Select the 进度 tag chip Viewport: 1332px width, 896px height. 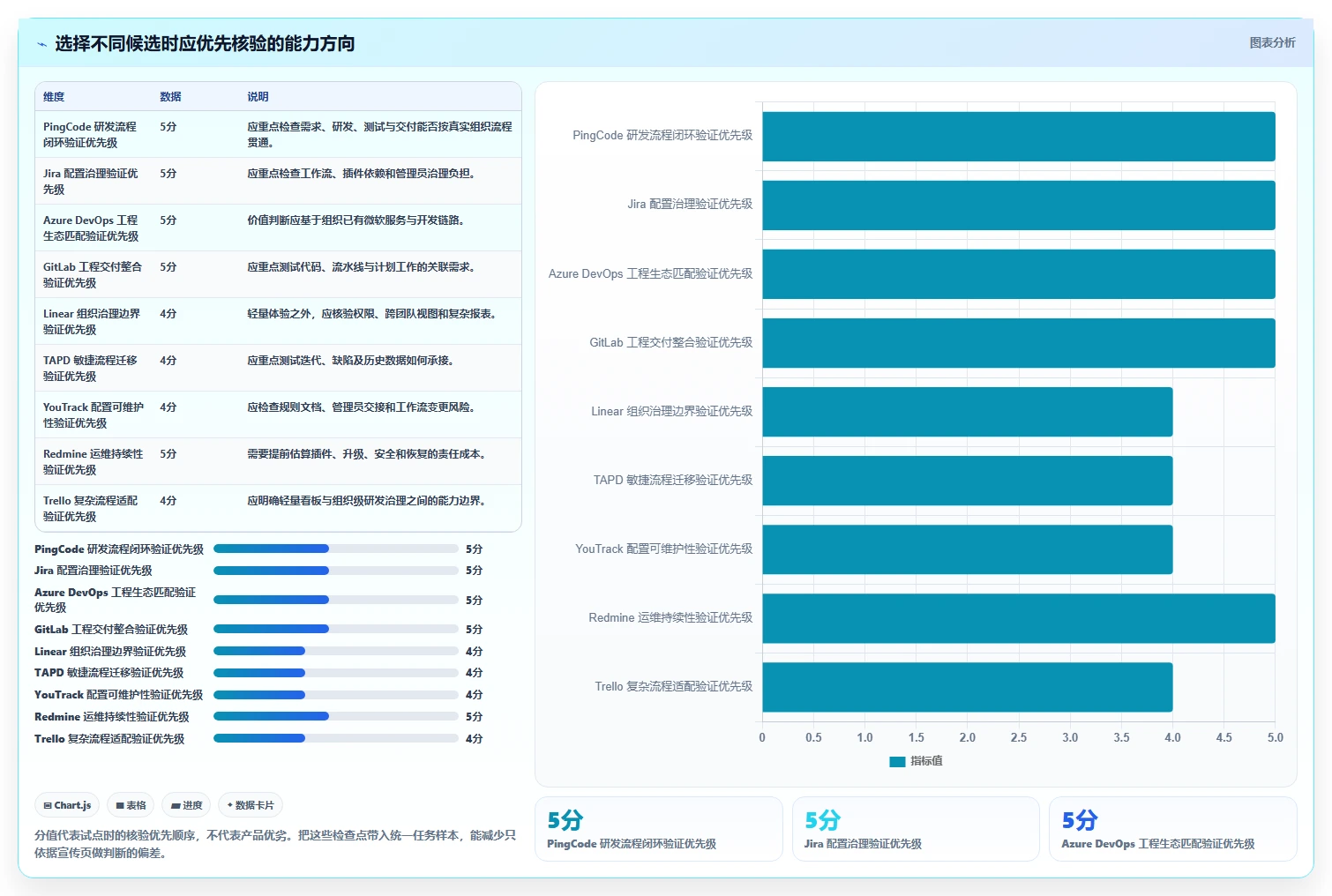point(186,805)
